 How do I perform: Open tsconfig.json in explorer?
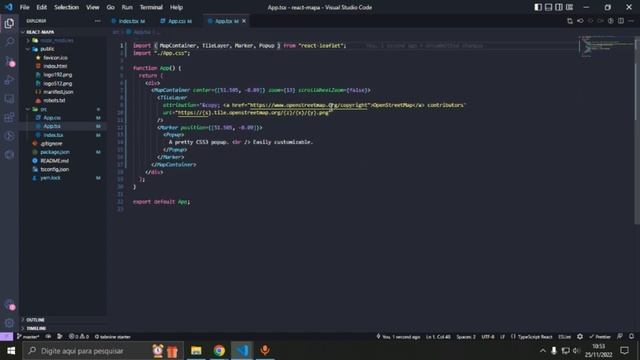point(55,169)
